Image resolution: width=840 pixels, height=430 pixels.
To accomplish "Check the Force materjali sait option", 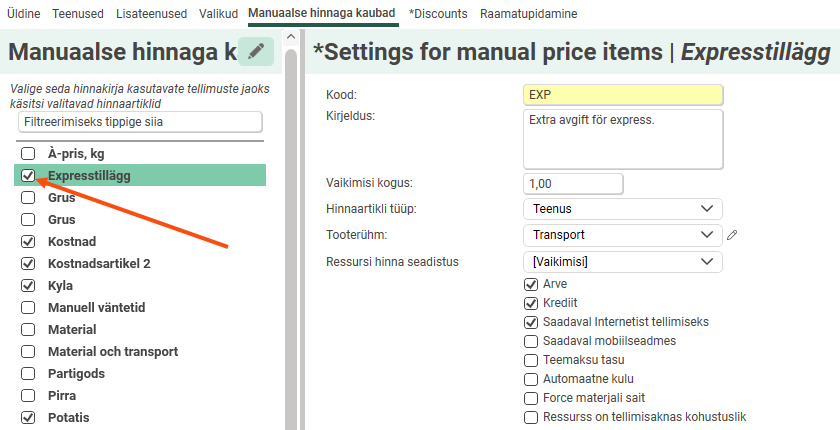I will pos(531,398).
